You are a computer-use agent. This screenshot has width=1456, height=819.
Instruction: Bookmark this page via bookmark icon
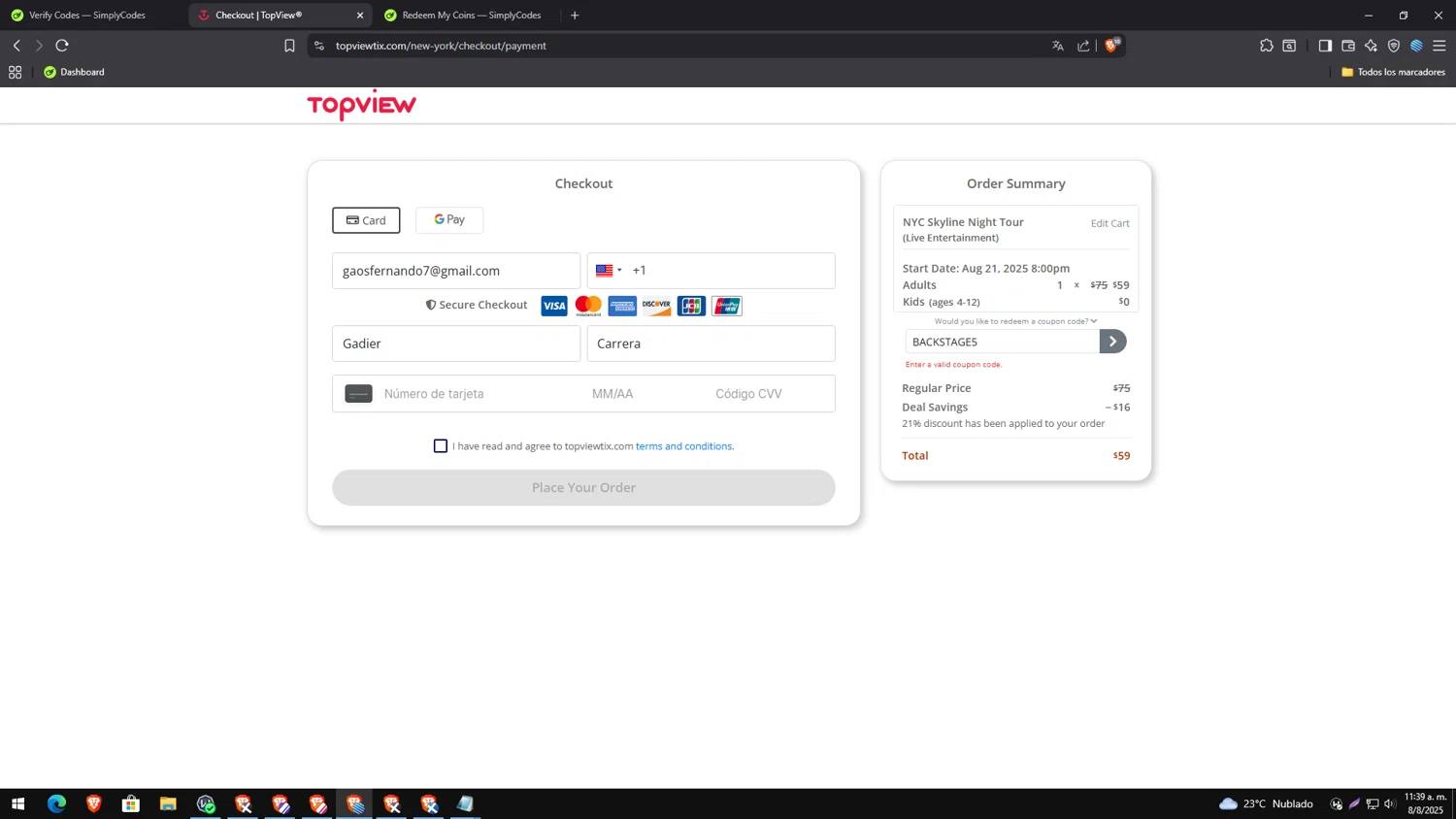289,46
